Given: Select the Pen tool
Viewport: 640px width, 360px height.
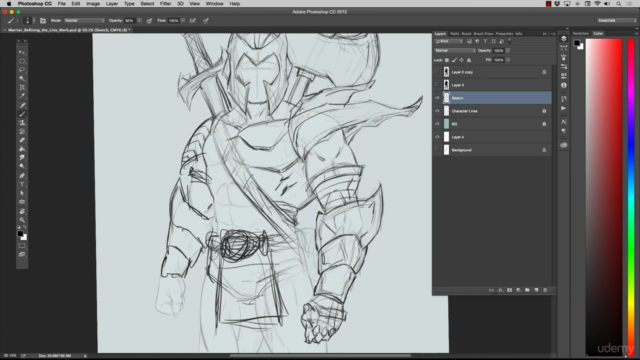Looking at the screenshot, I should 22,176.
